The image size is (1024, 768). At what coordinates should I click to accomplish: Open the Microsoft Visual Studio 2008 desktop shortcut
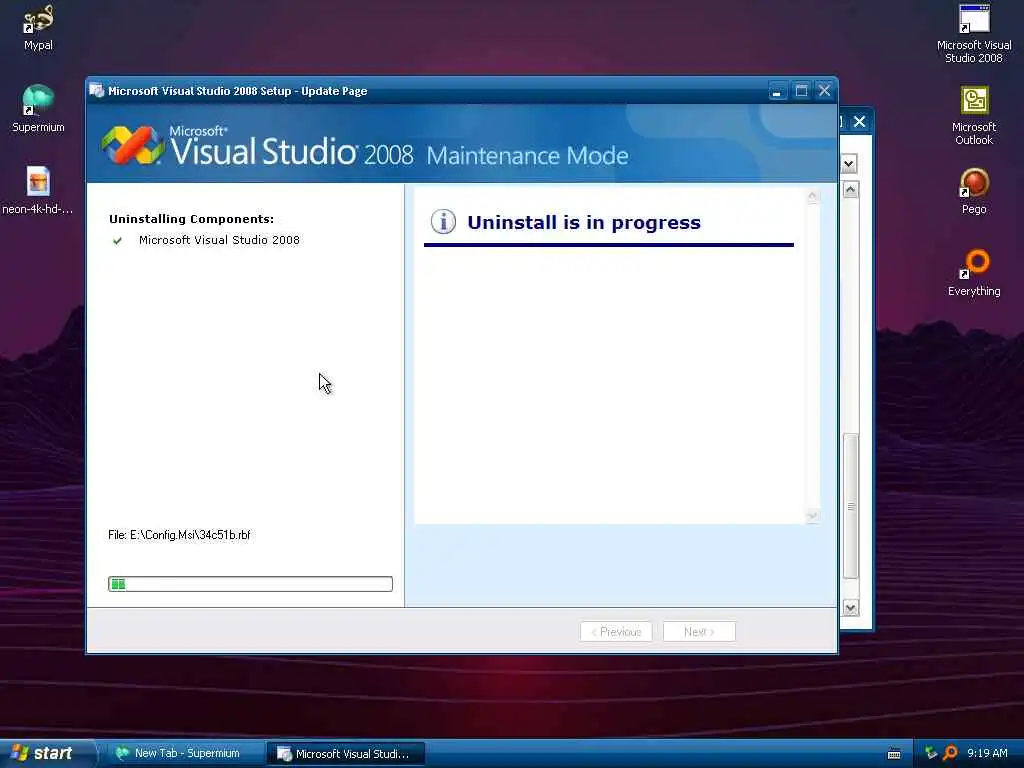point(974,33)
